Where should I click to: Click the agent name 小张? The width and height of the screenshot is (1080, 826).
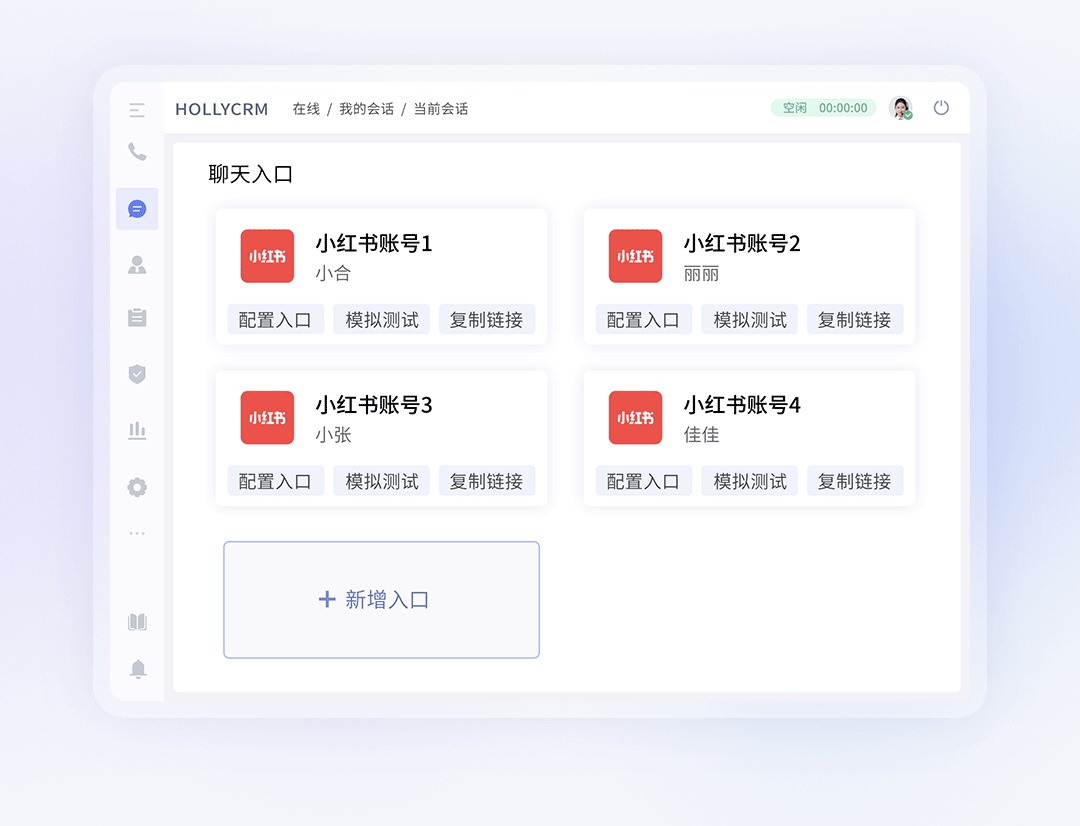coord(333,435)
